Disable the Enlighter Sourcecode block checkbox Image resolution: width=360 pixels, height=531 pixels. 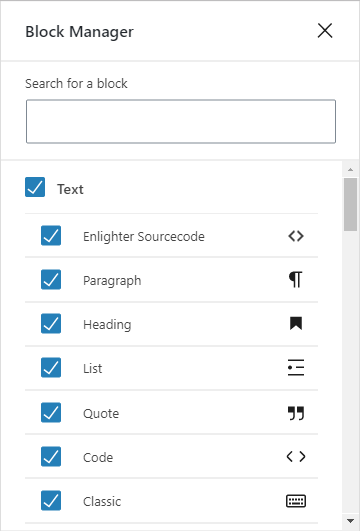(x=51, y=235)
